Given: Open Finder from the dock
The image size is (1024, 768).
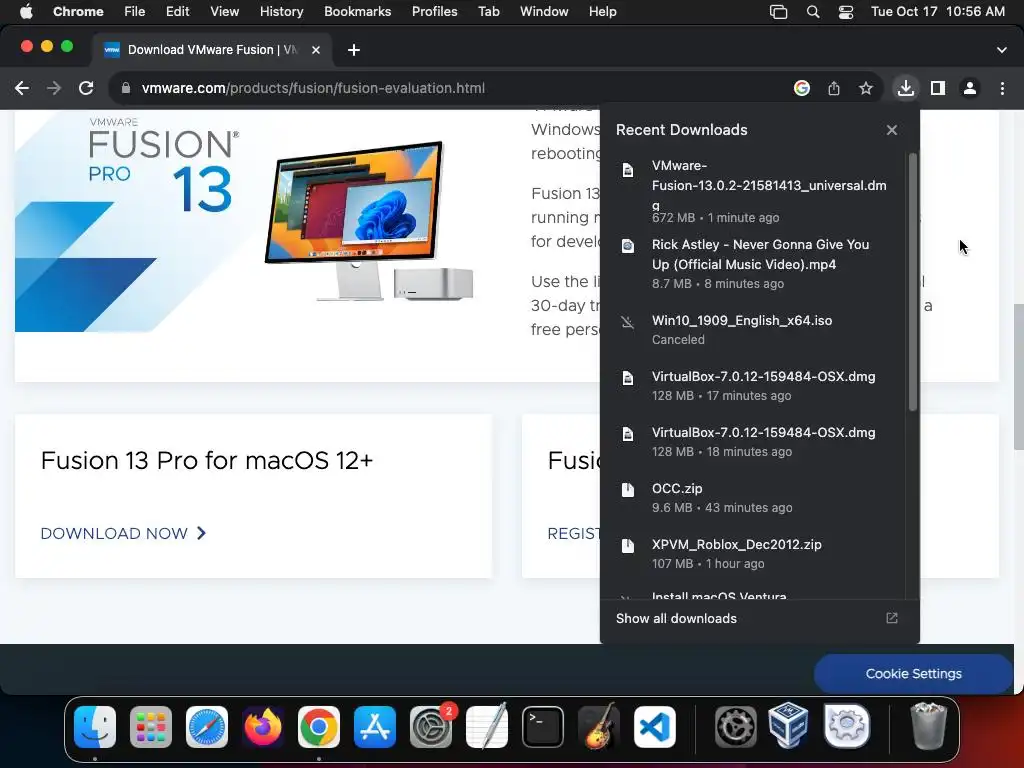Looking at the screenshot, I should pyautogui.click(x=95, y=726).
